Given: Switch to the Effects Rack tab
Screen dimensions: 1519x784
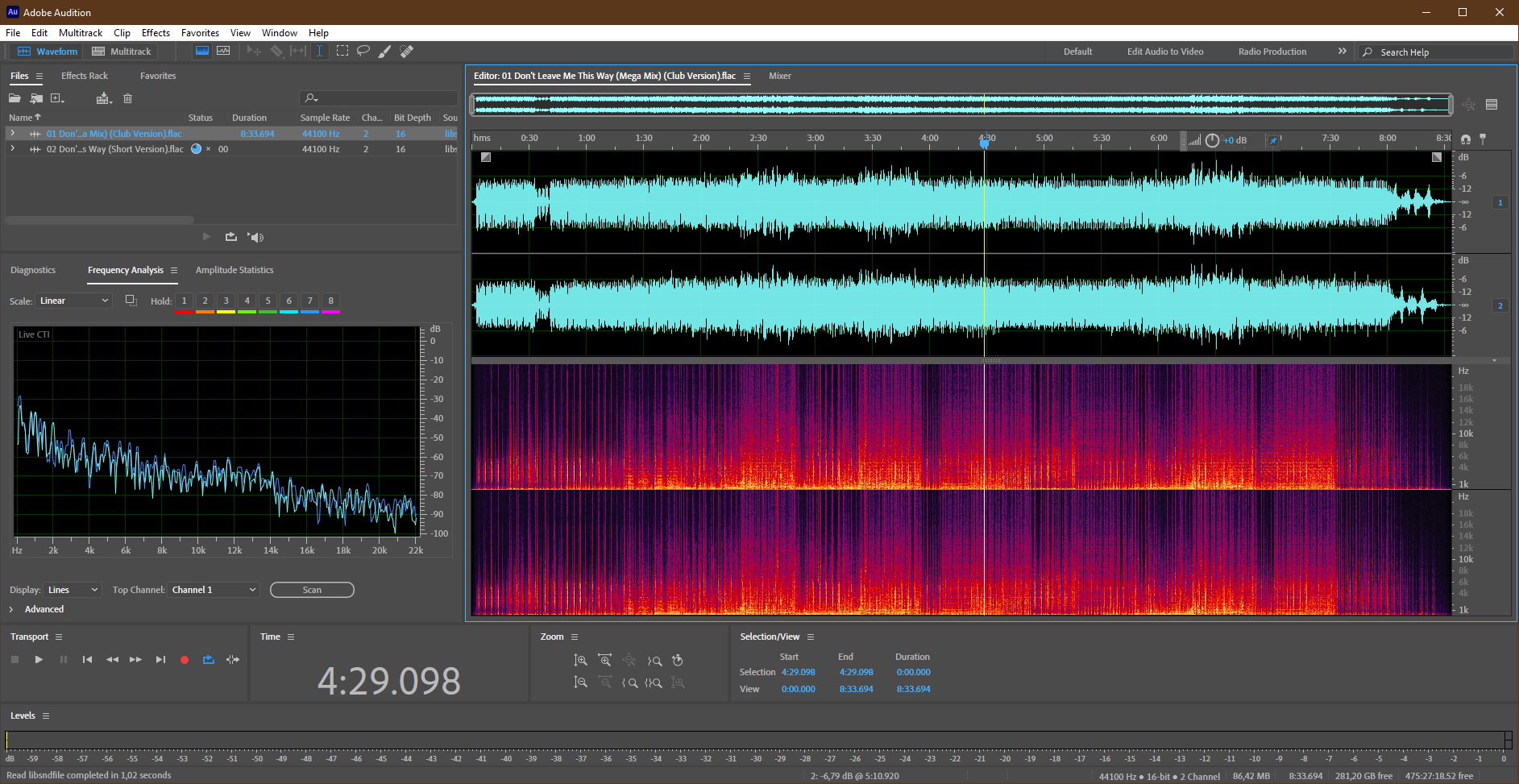Looking at the screenshot, I should 85,76.
